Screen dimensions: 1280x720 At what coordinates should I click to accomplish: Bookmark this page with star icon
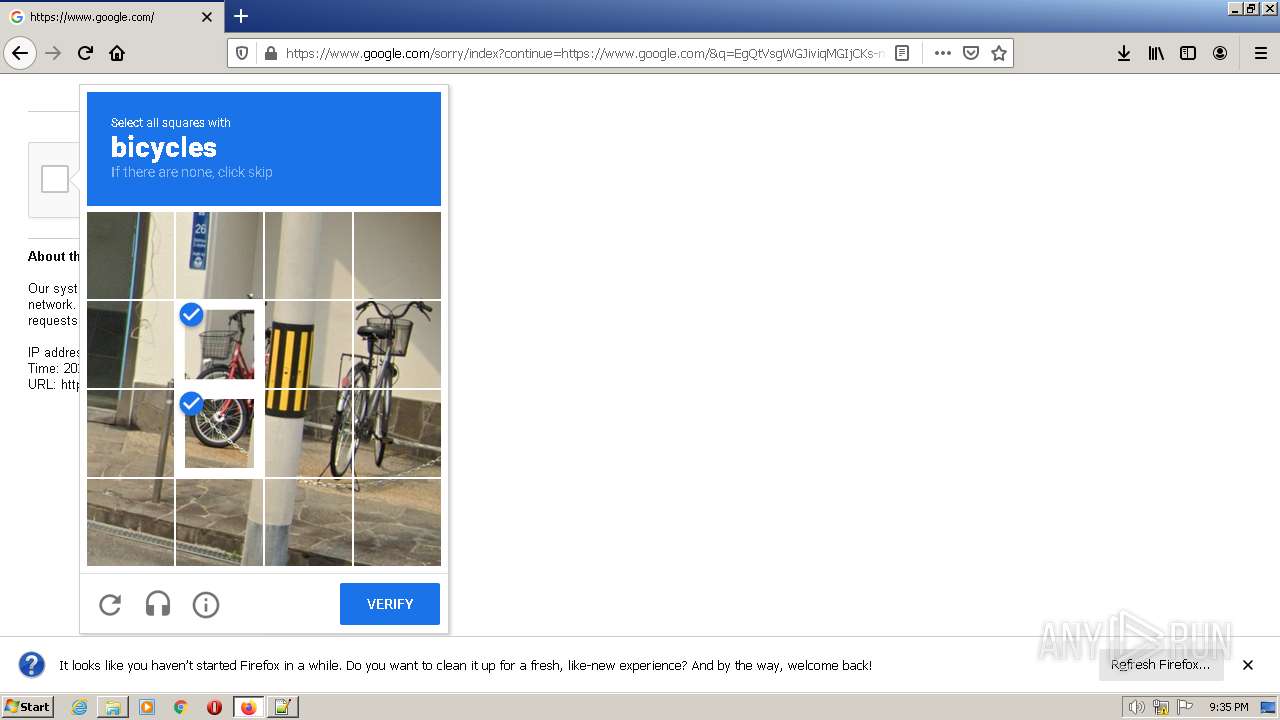[x=998, y=53]
